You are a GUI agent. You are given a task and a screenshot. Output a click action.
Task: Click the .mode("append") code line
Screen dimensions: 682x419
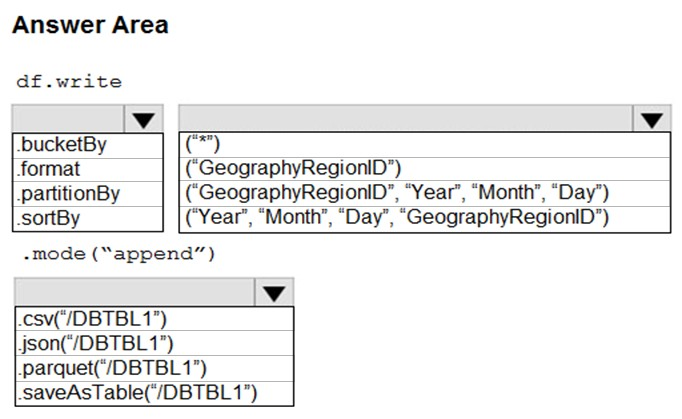pyautogui.click(x=117, y=253)
